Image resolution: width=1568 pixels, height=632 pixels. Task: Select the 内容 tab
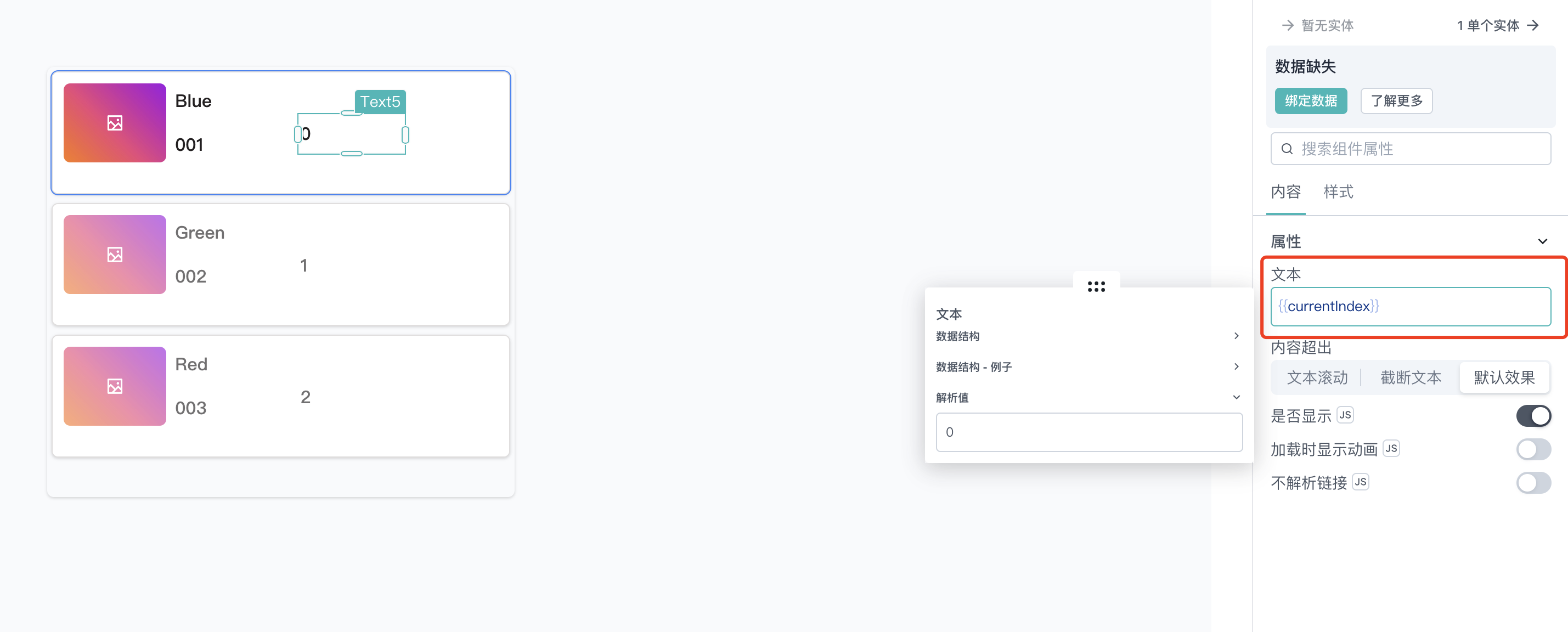click(x=1285, y=193)
